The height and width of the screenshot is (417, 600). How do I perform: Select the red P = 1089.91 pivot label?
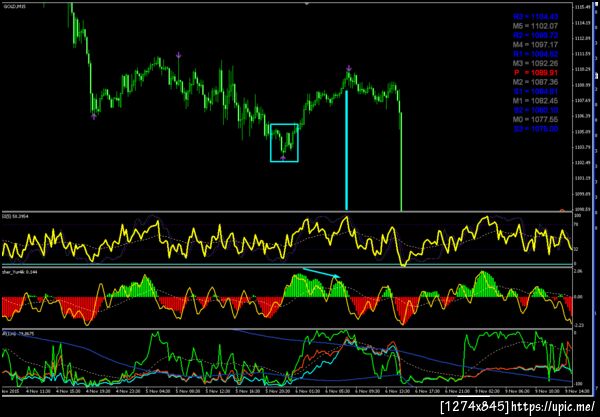tap(536, 73)
